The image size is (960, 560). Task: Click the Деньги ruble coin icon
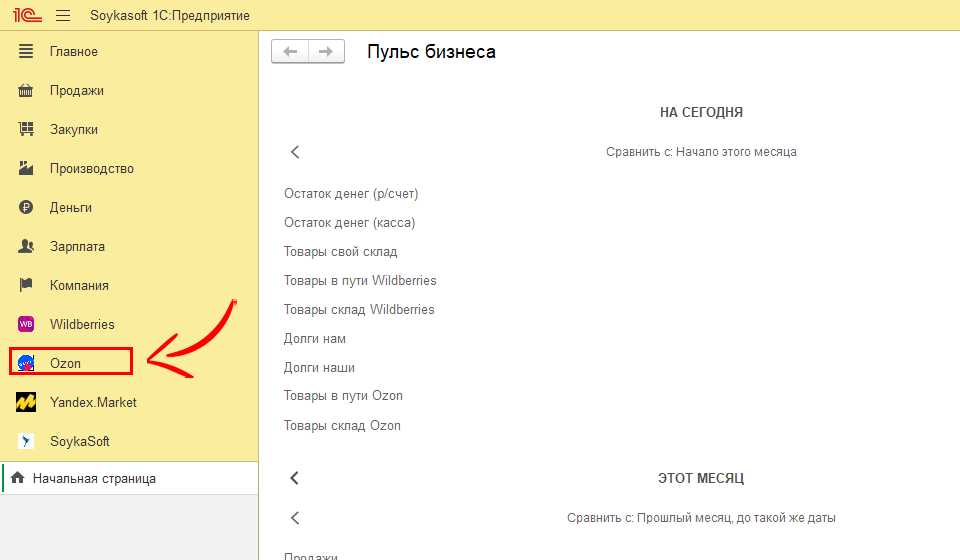click(27, 207)
